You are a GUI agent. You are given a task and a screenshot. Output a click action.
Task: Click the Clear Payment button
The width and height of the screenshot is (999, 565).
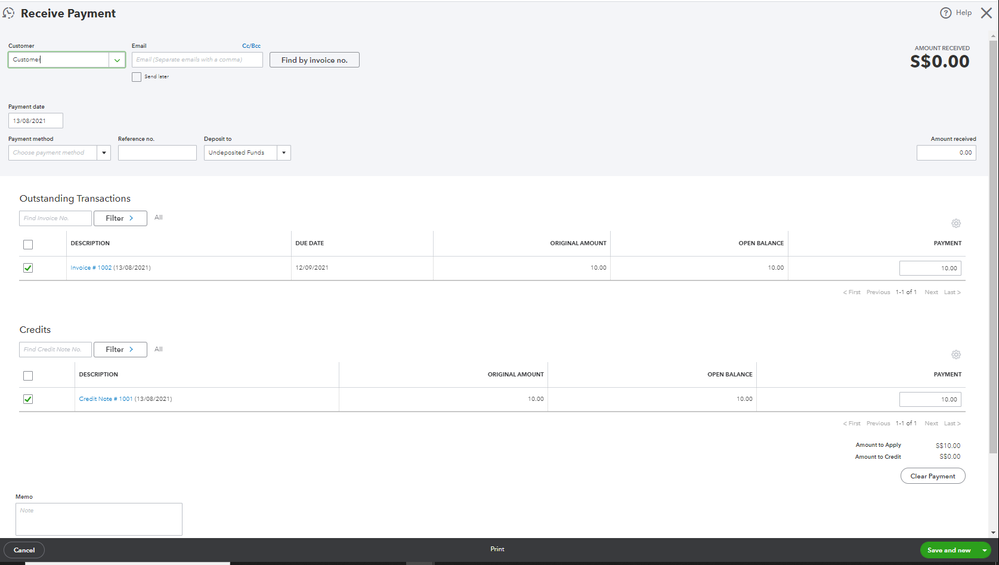pos(933,476)
